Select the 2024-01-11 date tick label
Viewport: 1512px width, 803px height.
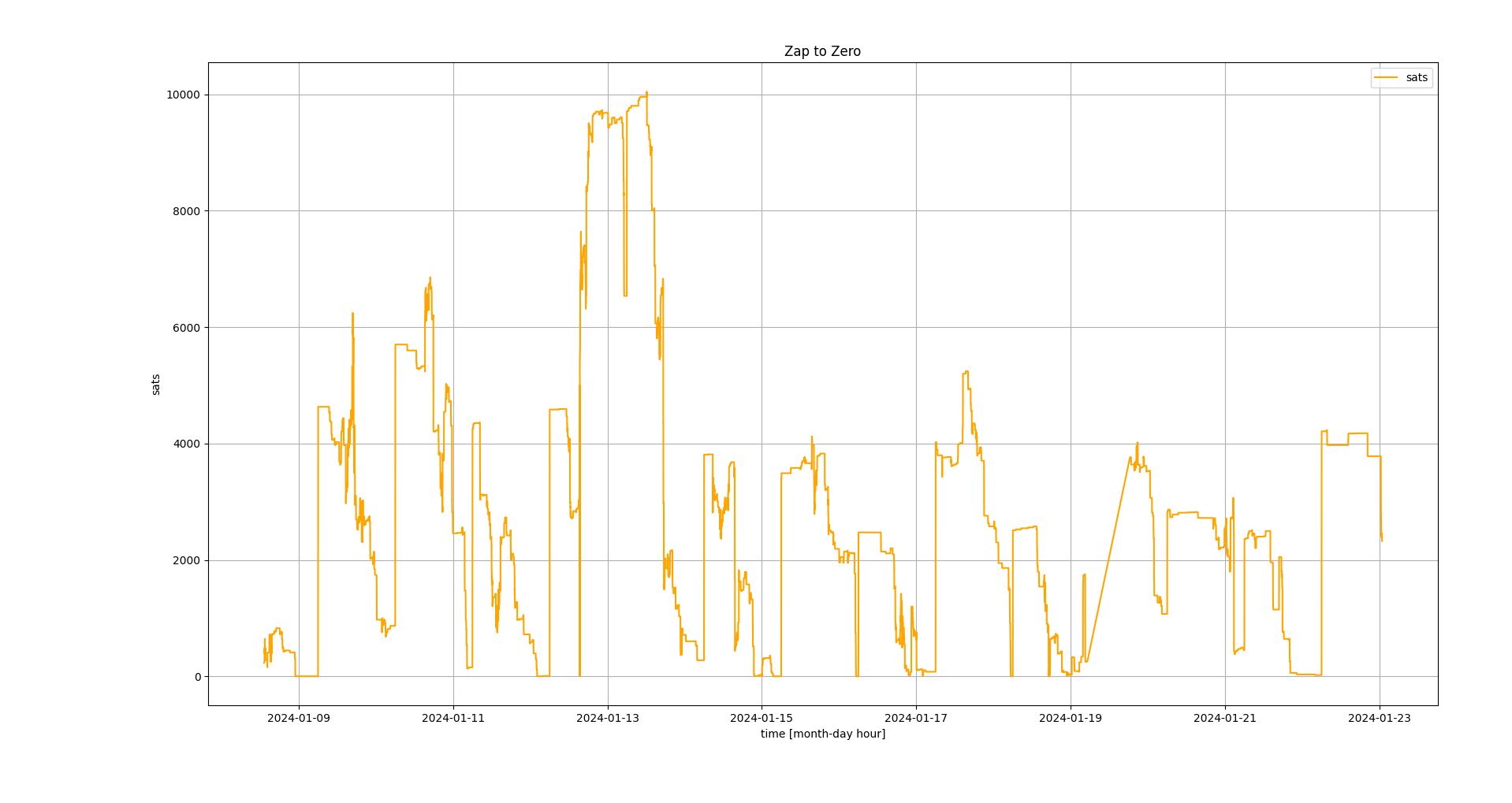pos(453,718)
